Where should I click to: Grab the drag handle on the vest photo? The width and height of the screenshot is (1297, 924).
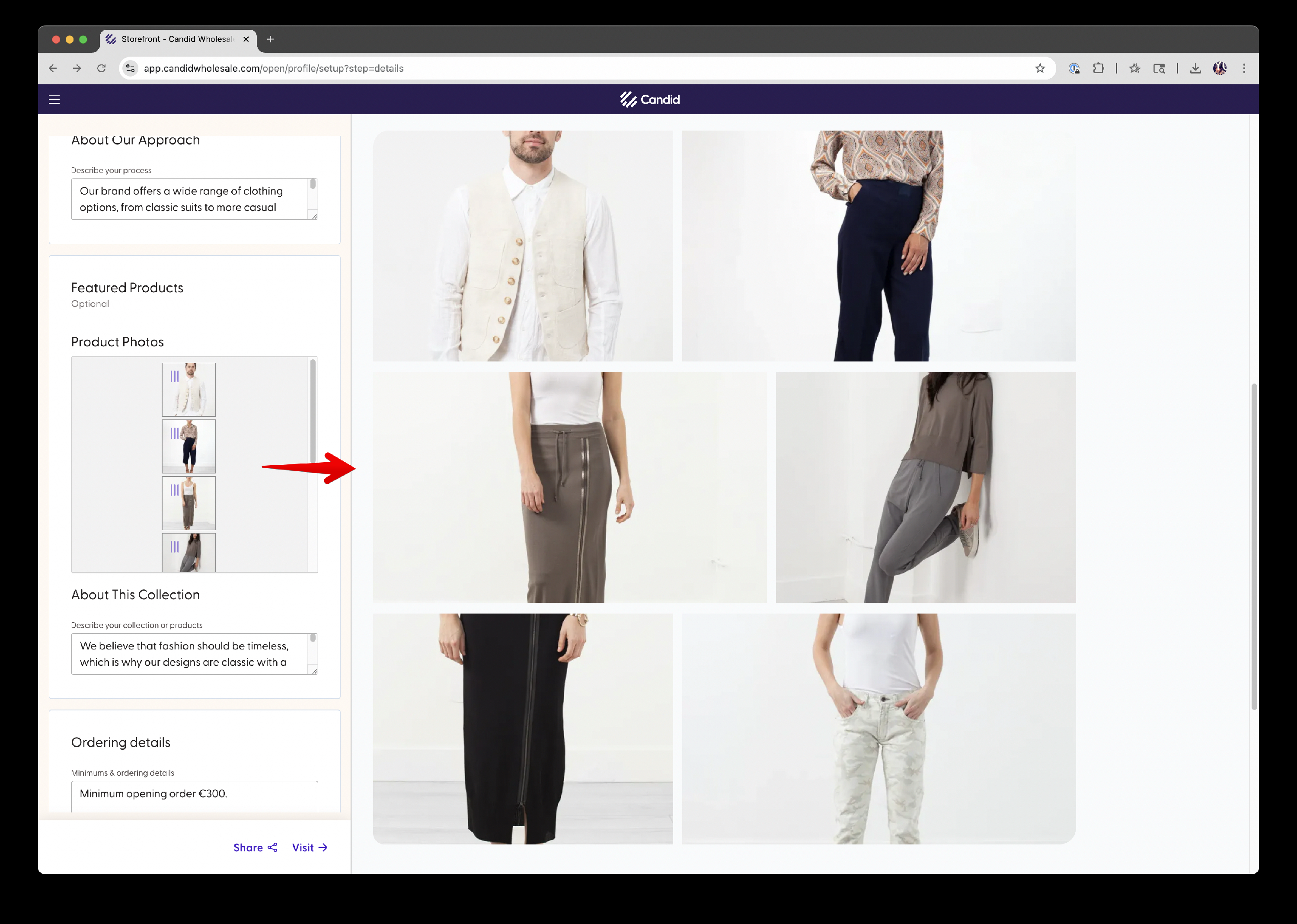175,376
